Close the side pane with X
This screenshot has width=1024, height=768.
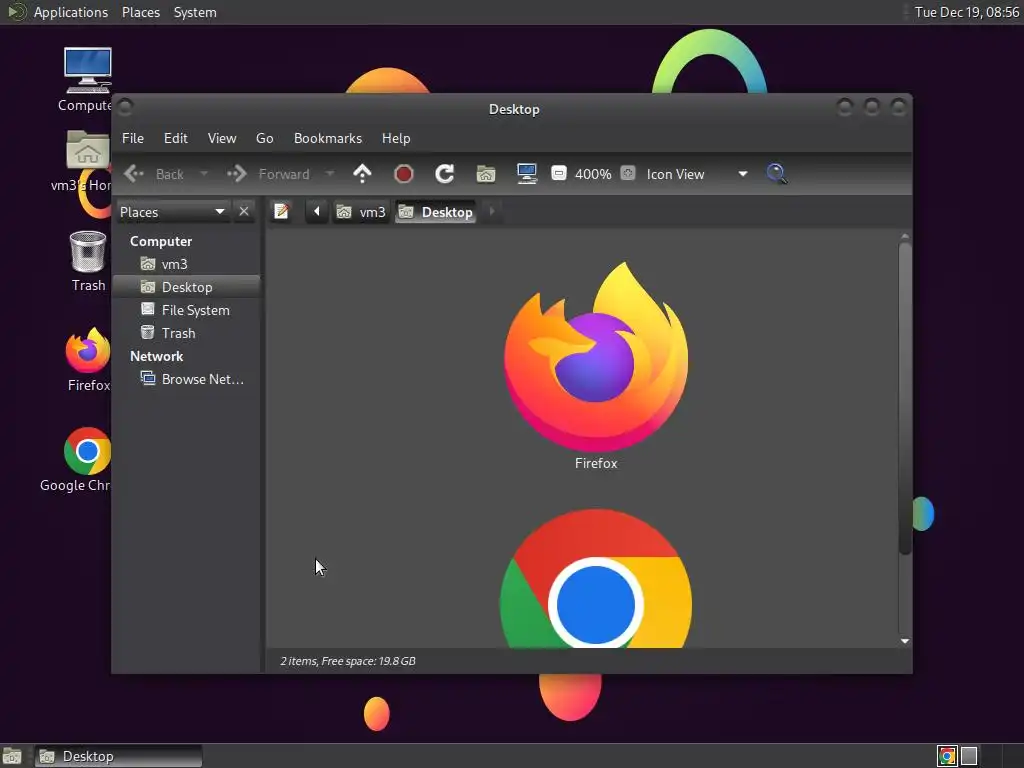(244, 212)
